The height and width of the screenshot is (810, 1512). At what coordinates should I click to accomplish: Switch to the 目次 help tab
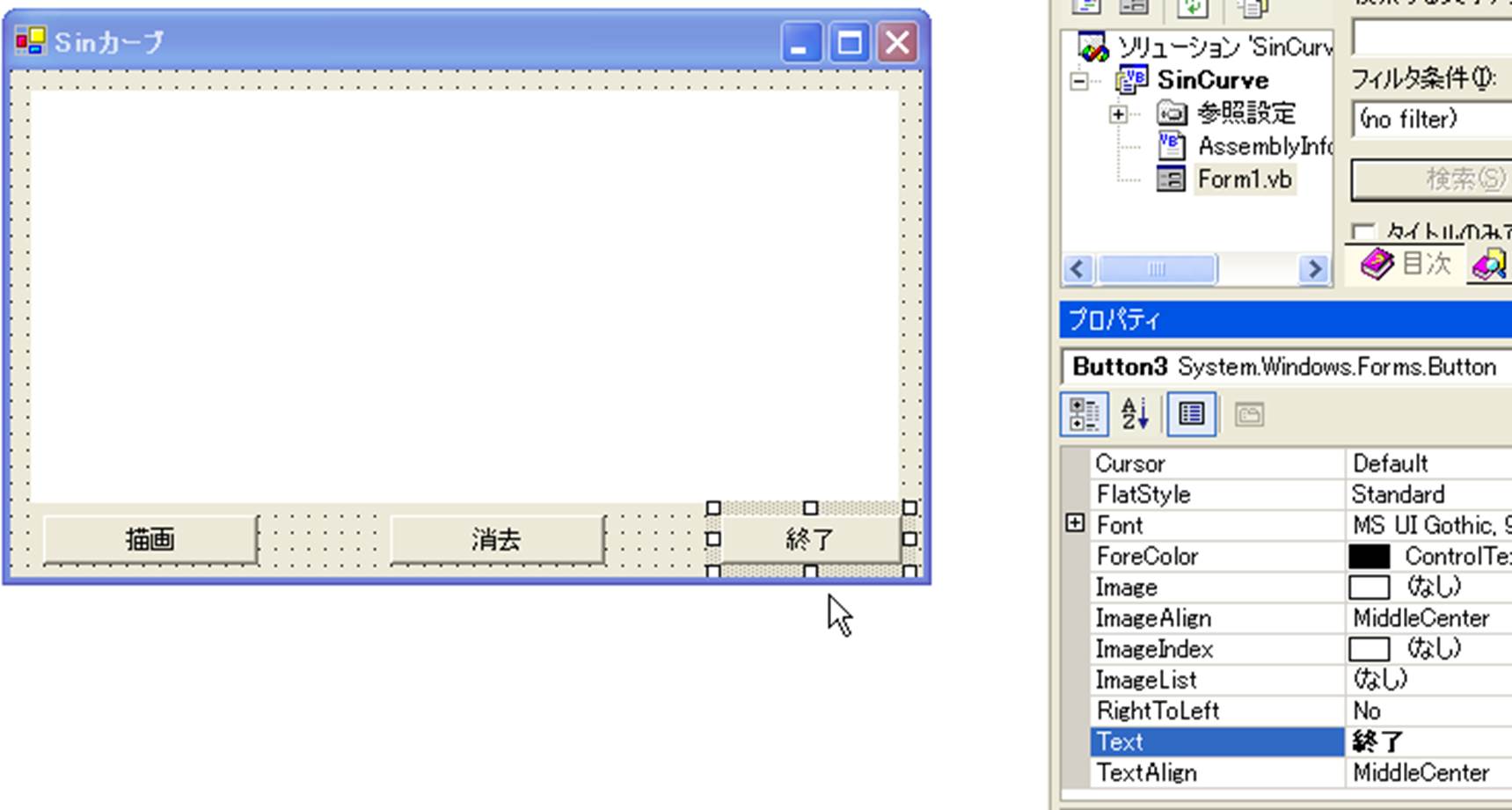click(1406, 263)
